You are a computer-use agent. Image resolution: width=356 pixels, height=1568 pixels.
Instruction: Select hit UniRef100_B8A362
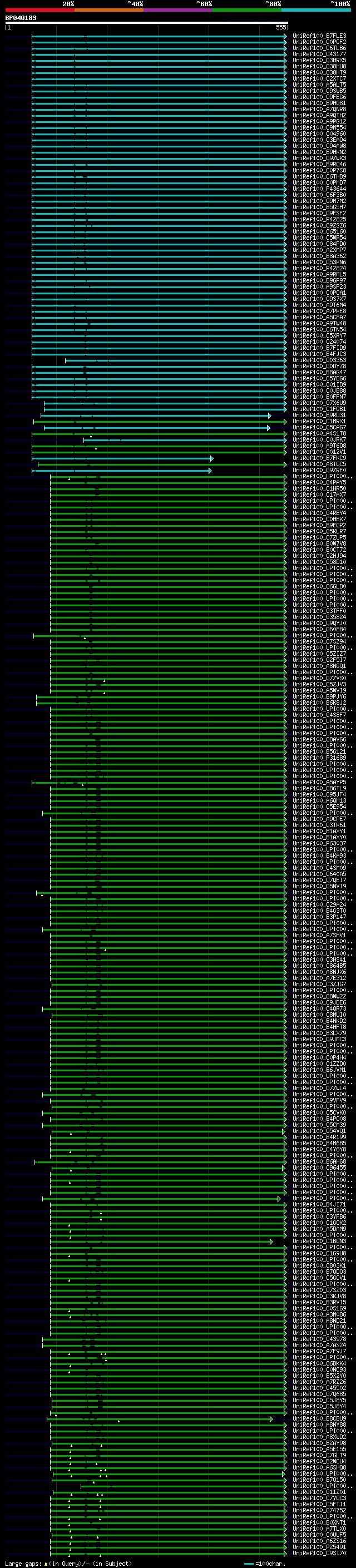(x=319, y=256)
